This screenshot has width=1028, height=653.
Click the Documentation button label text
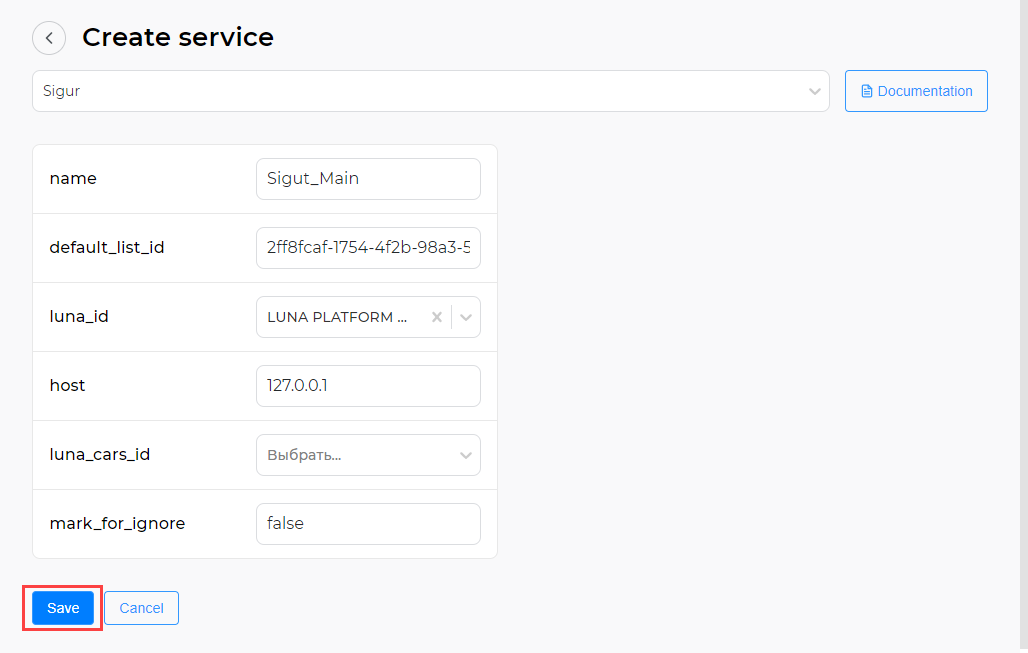[x=925, y=90]
